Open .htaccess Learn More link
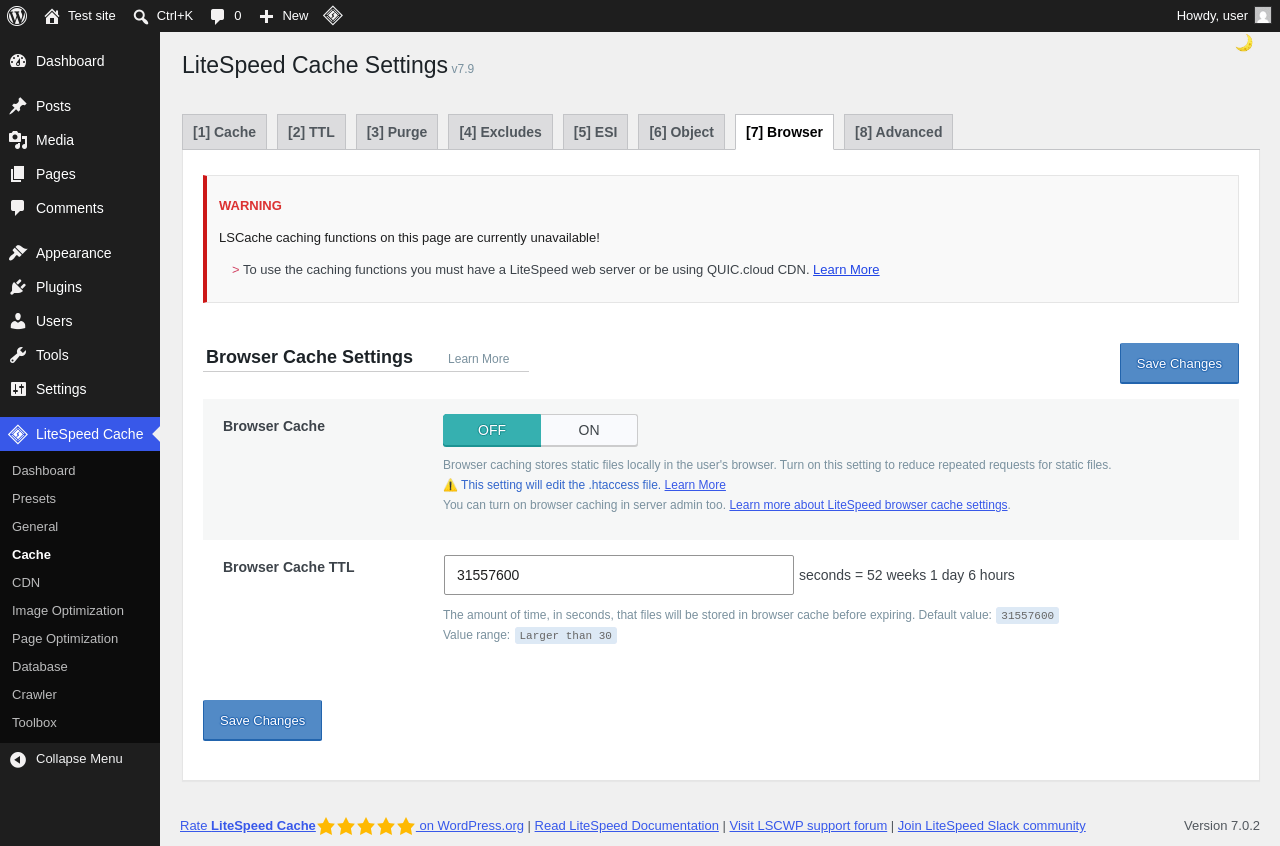This screenshot has height=846, width=1280. coord(695,485)
